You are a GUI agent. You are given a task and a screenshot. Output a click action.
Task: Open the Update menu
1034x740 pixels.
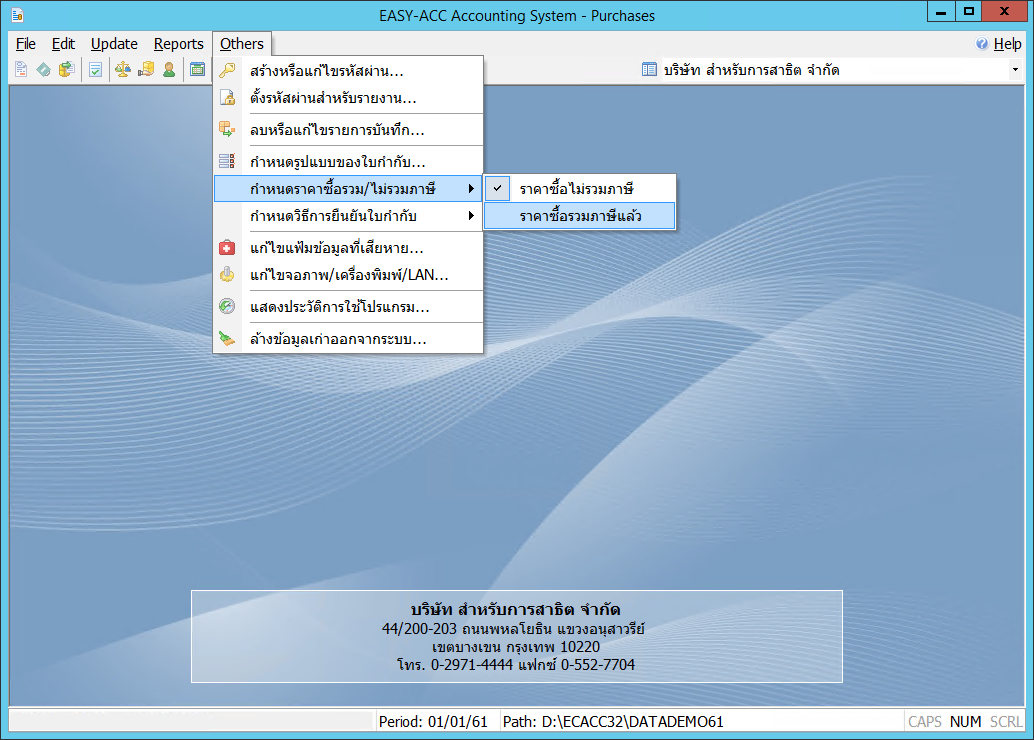tap(114, 44)
